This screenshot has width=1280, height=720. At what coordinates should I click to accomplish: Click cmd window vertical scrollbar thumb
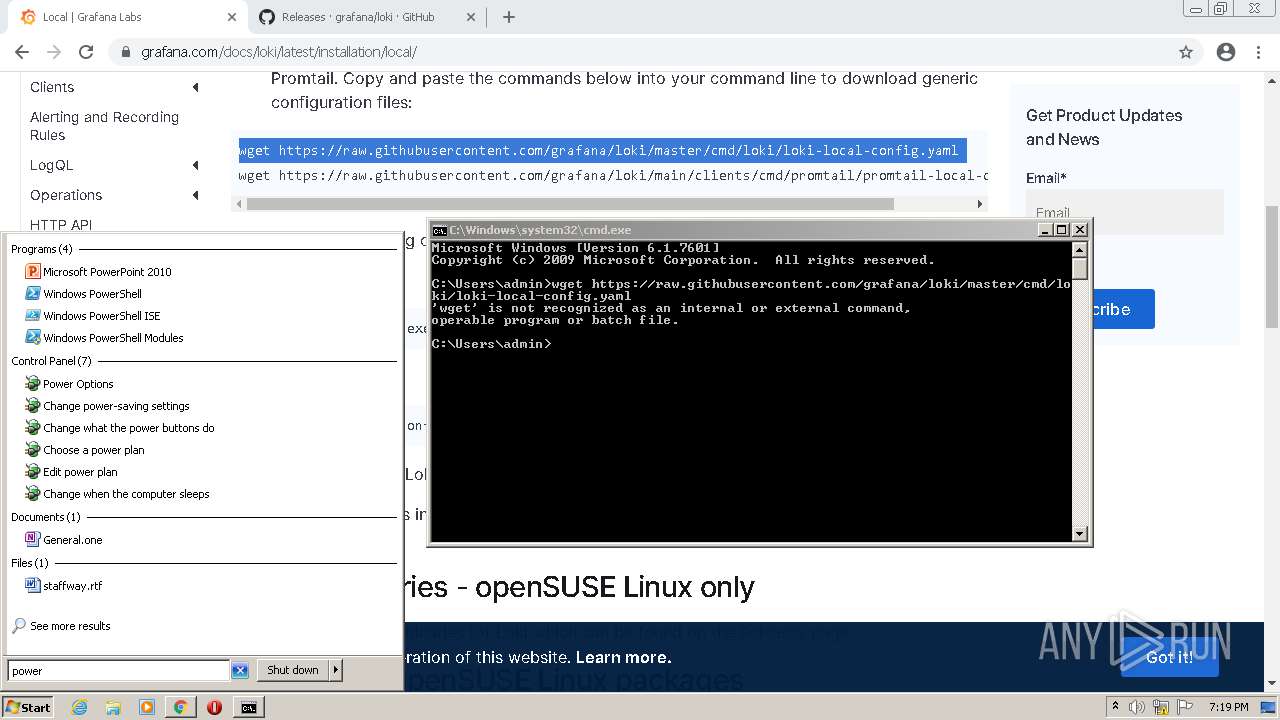1080,268
